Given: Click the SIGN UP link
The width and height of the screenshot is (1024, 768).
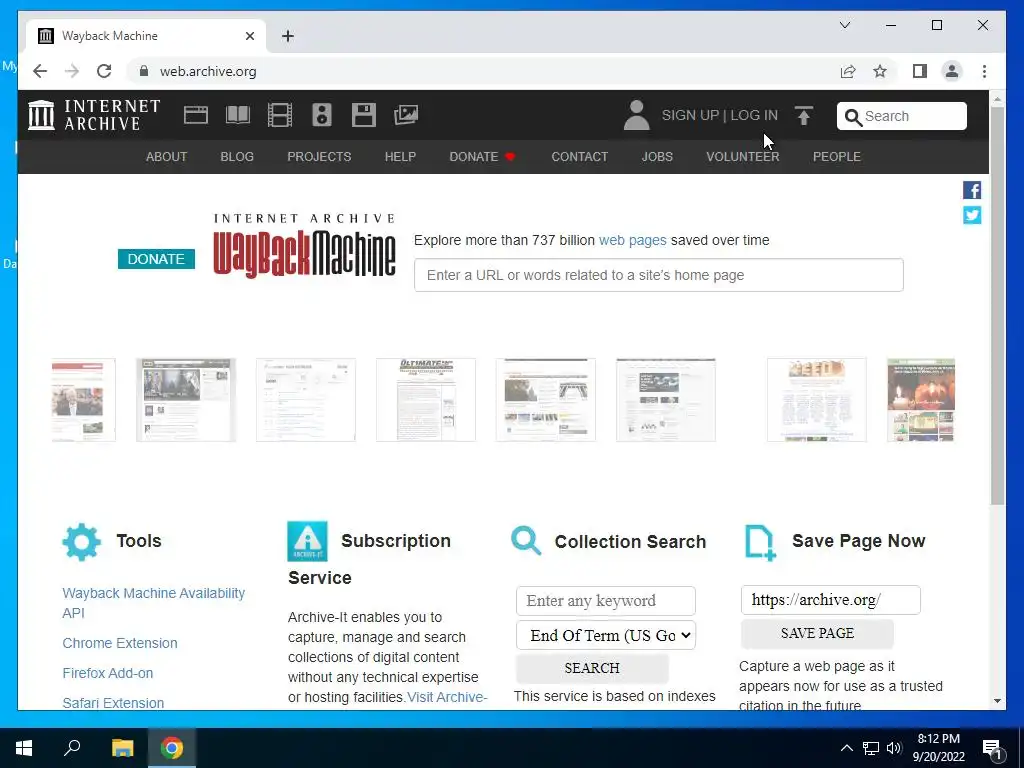Looking at the screenshot, I should pyautogui.click(x=690, y=115).
